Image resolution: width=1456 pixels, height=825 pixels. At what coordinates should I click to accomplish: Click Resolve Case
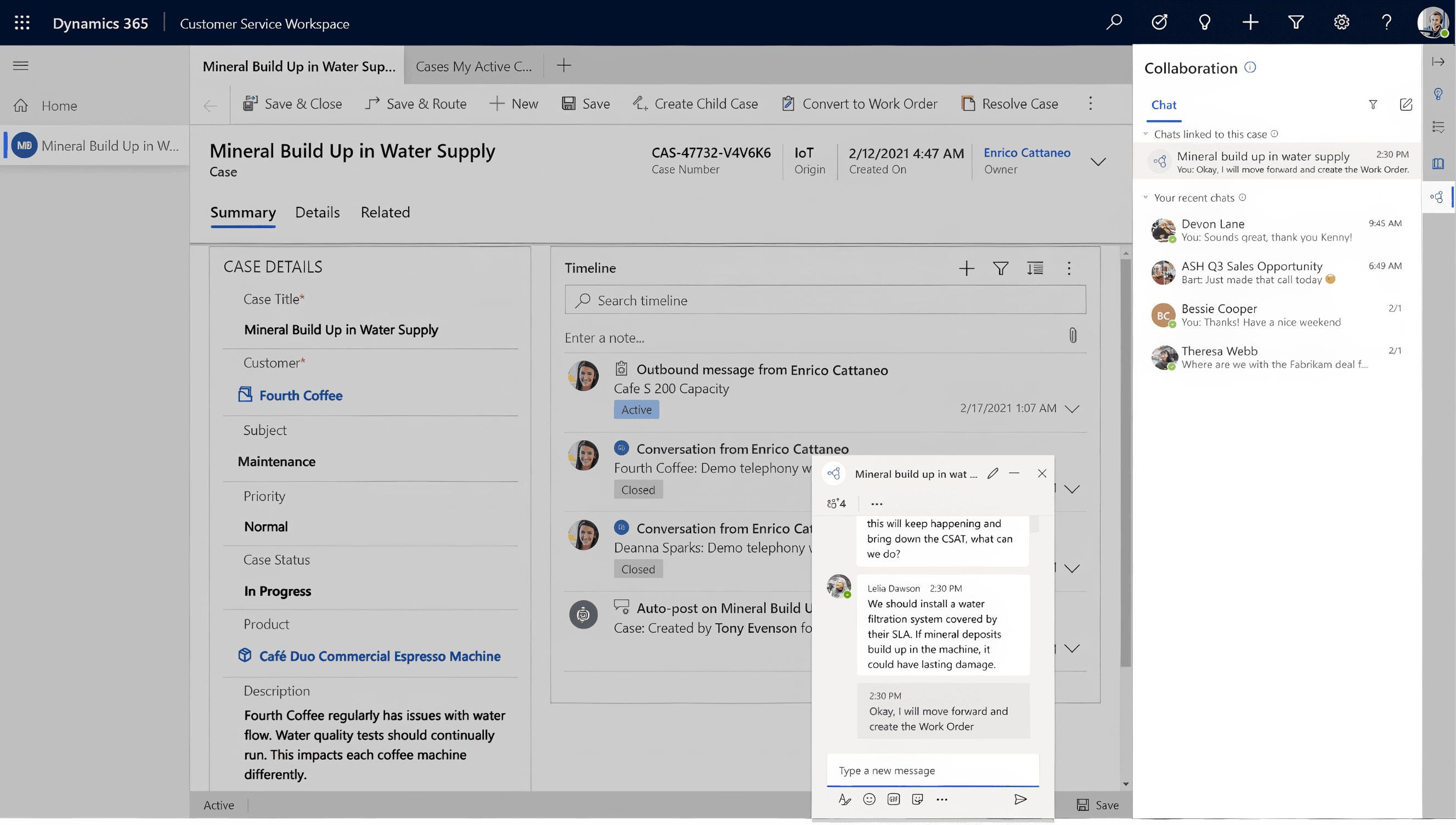(x=1009, y=104)
